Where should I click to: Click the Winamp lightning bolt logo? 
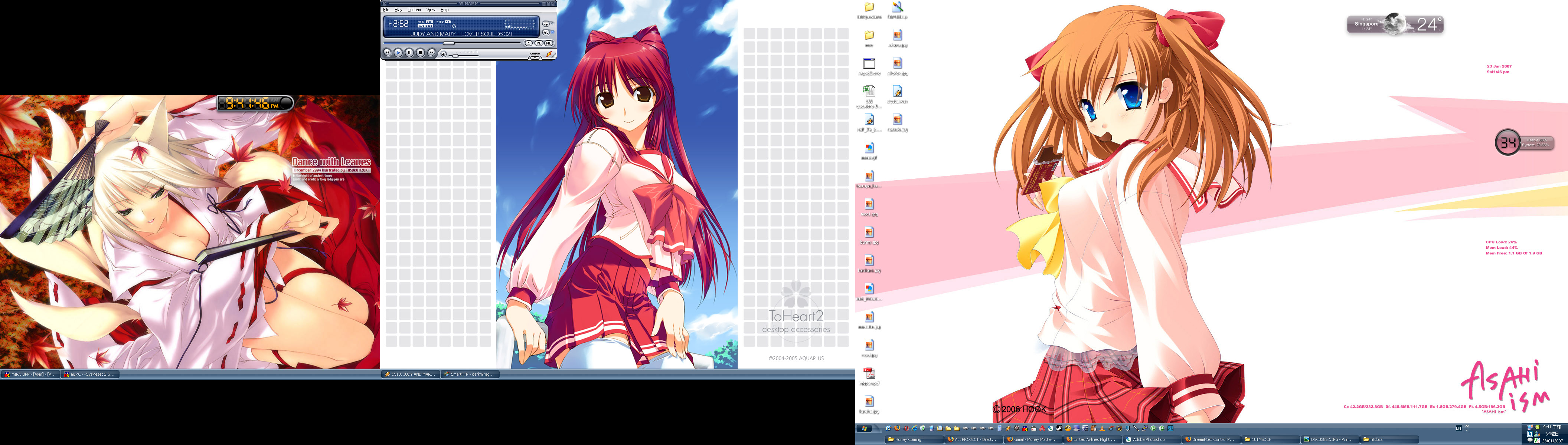(x=549, y=54)
